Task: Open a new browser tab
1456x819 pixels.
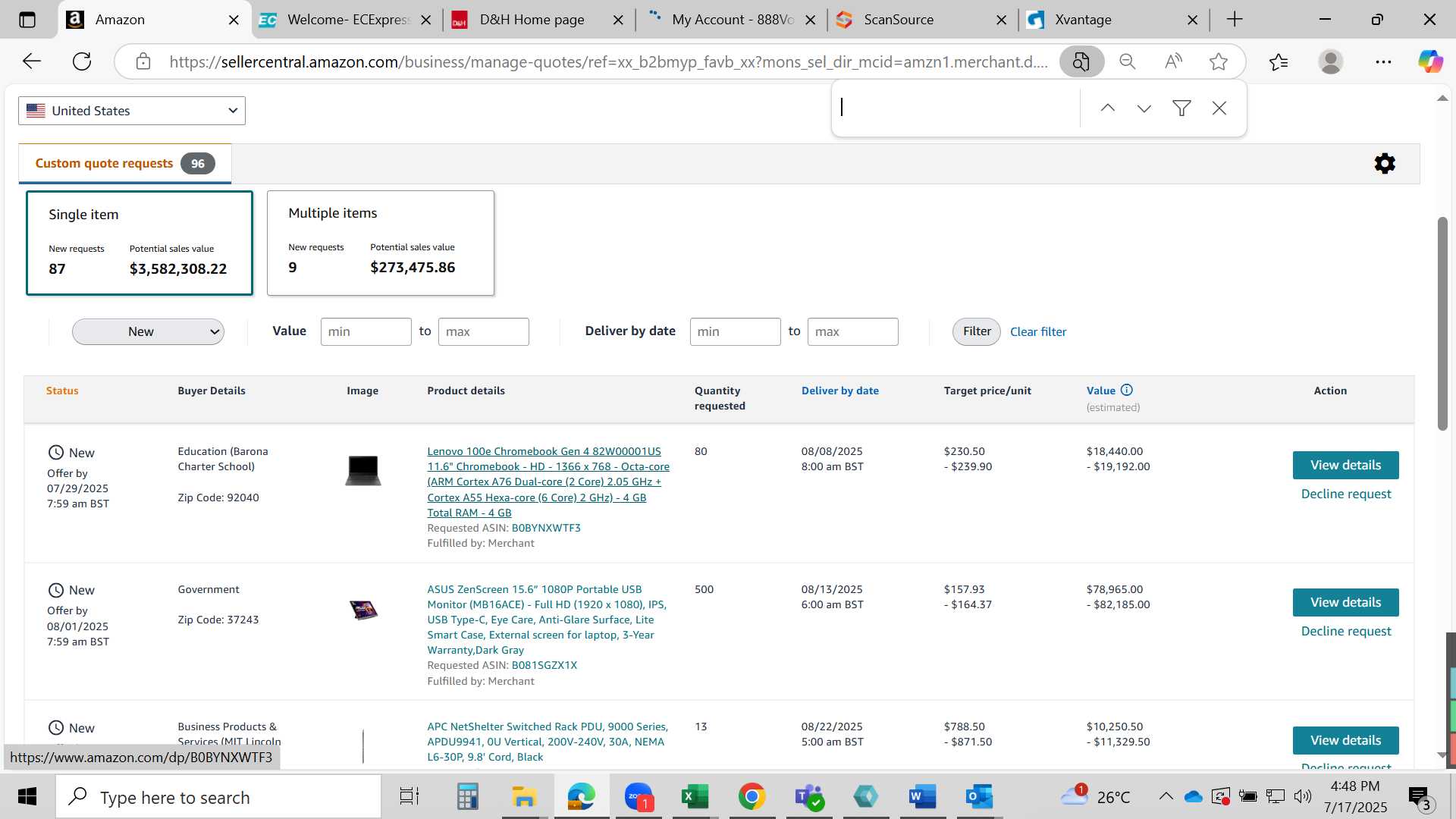Action: [1235, 20]
